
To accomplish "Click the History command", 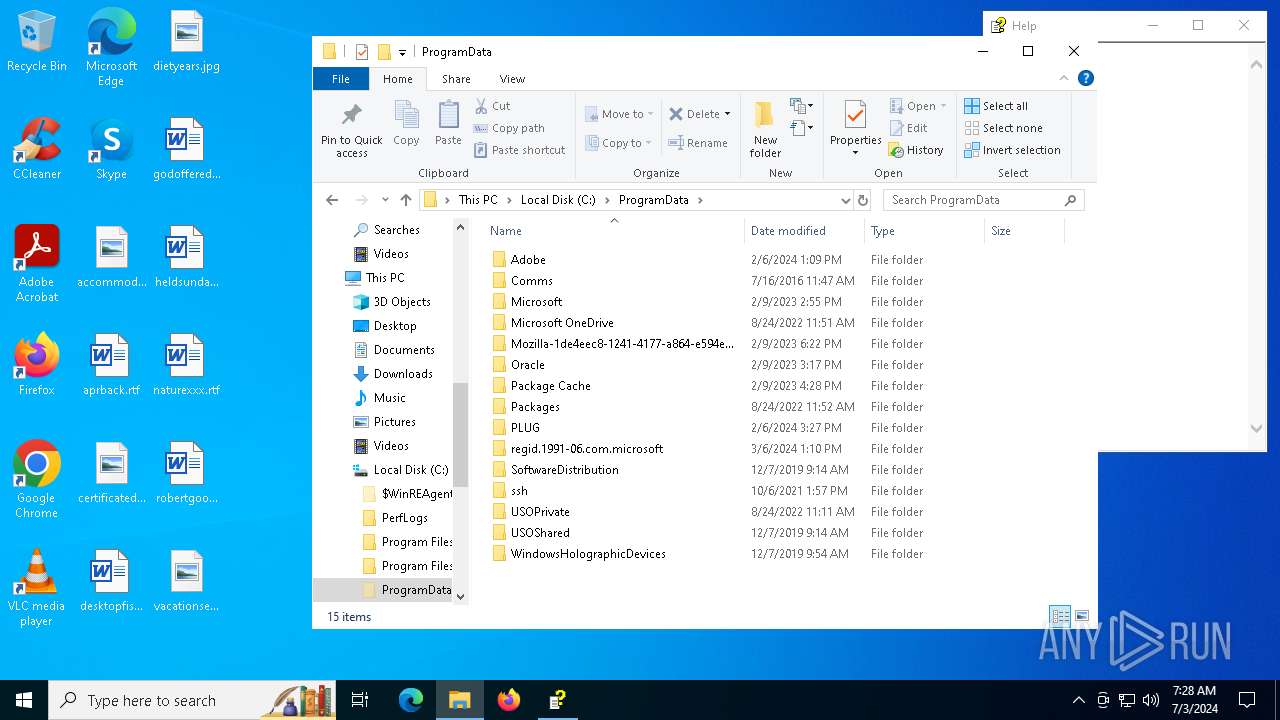I will [x=915, y=150].
